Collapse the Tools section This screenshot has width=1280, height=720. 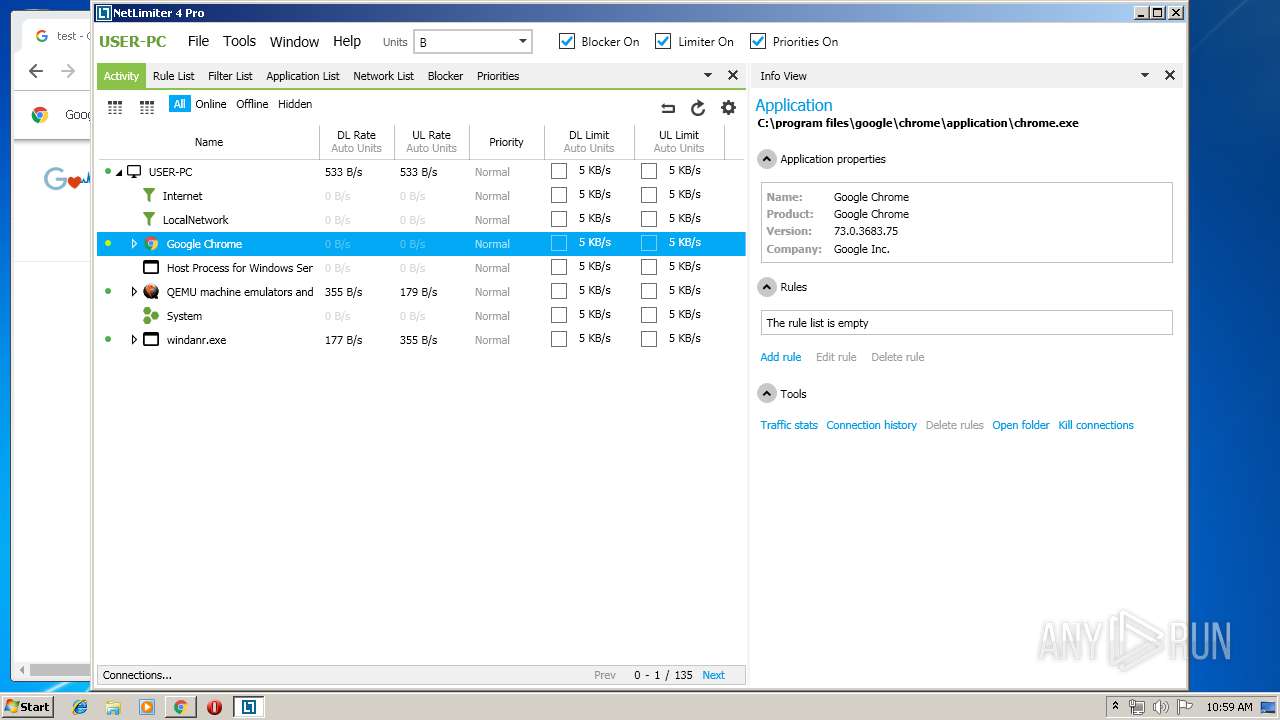coord(767,394)
